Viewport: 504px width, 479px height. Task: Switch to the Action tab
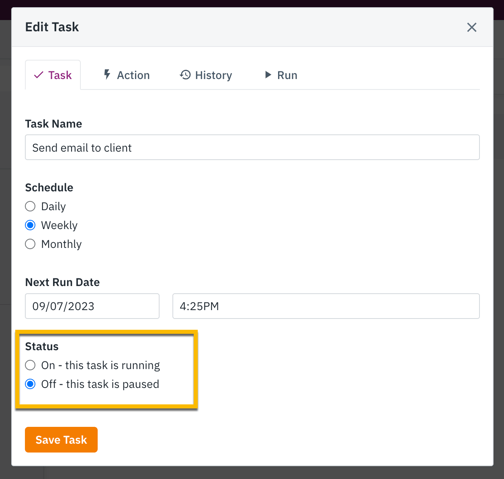coord(126,75)
